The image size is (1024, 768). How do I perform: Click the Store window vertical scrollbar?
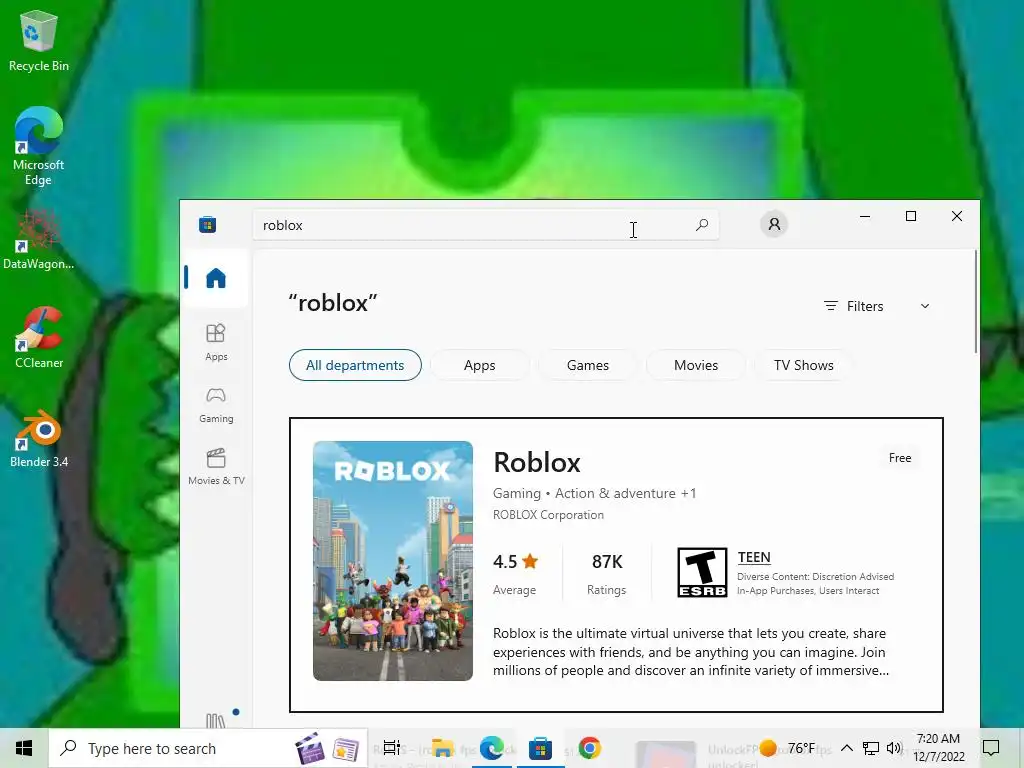[x=976, y=302]
